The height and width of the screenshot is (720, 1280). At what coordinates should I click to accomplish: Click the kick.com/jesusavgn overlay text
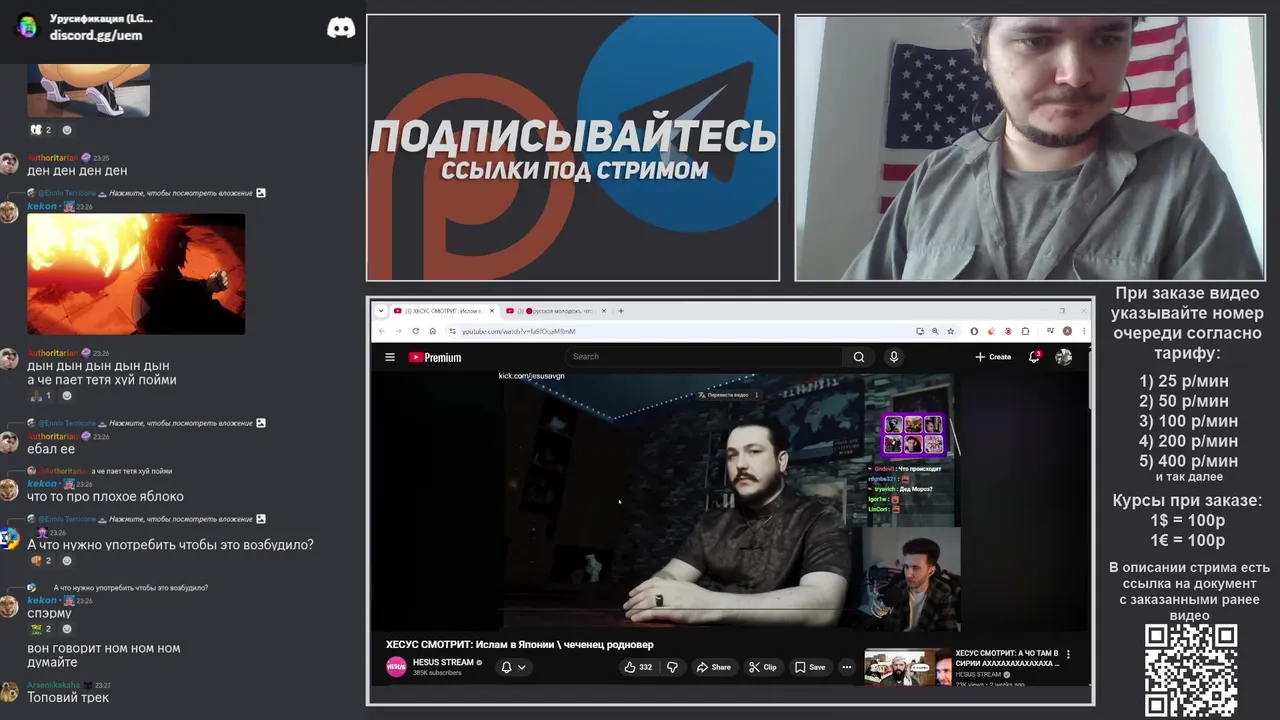click(531, 376)
